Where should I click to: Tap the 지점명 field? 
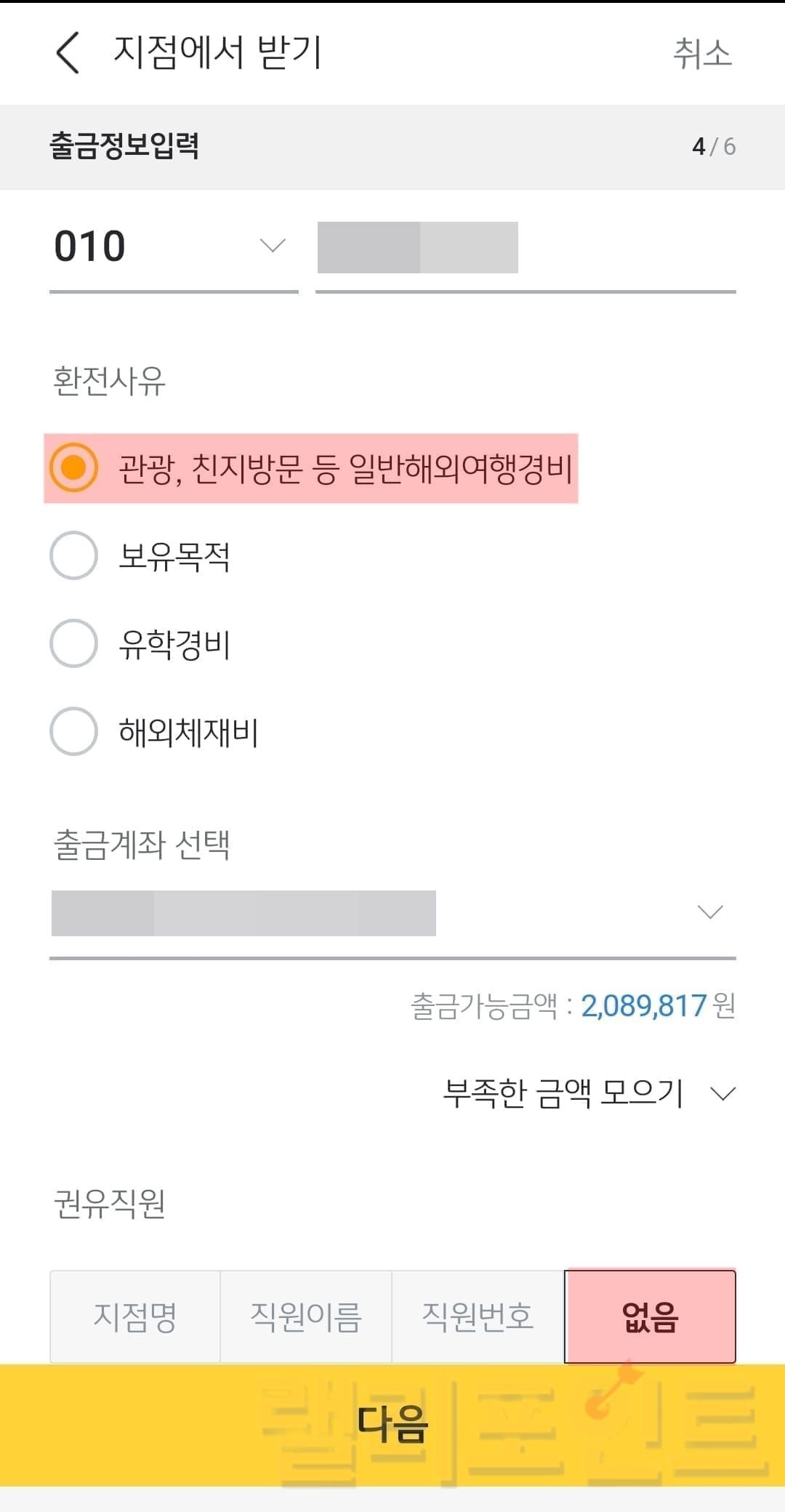point(135,1316)
